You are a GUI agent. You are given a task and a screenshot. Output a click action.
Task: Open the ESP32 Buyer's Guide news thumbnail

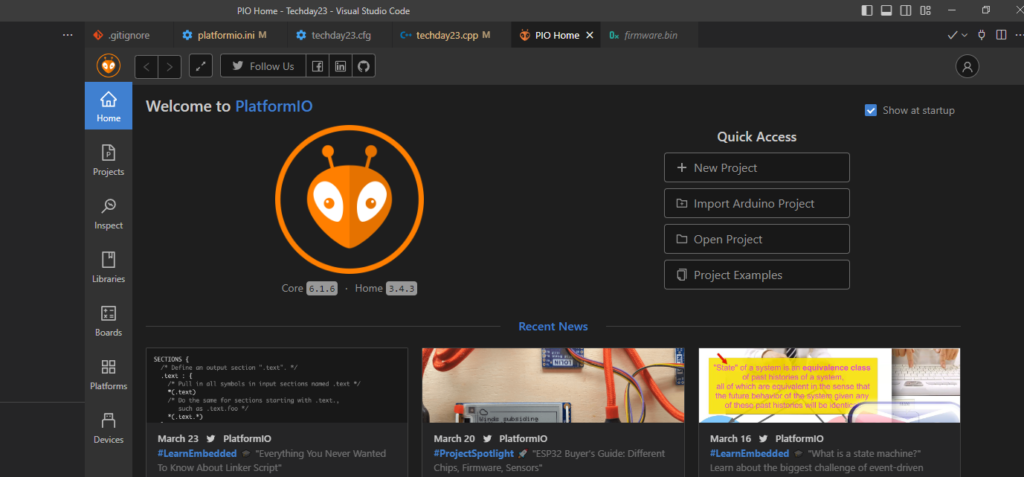tap(553, 385)
